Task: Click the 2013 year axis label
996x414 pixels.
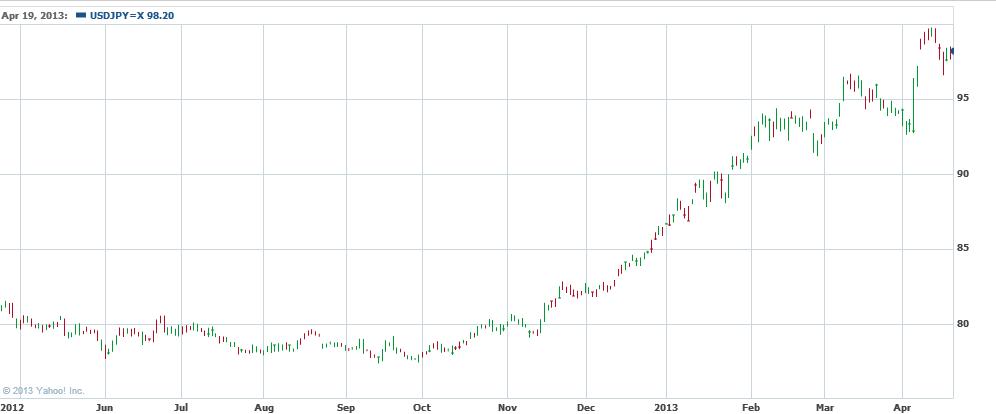Action: pyautogui.click(x=666, y=407)
